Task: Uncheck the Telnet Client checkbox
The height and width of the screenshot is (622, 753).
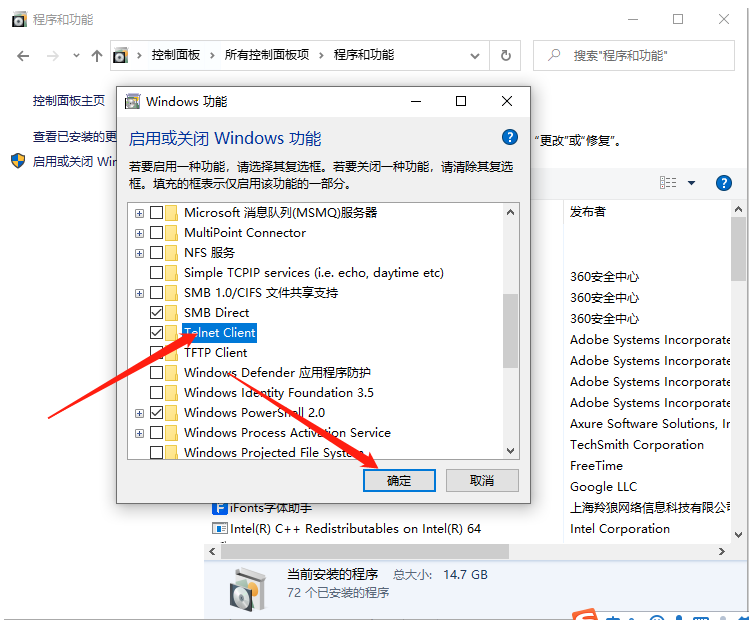Action: (157, 332)
